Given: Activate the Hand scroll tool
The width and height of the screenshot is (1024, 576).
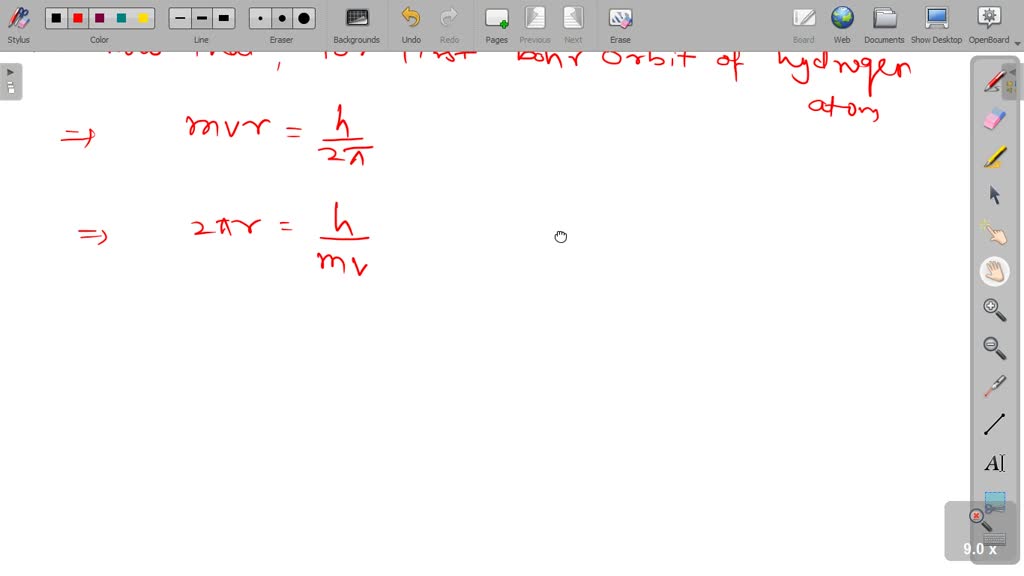Looking at the screenshot, I should tap(994, 271).
